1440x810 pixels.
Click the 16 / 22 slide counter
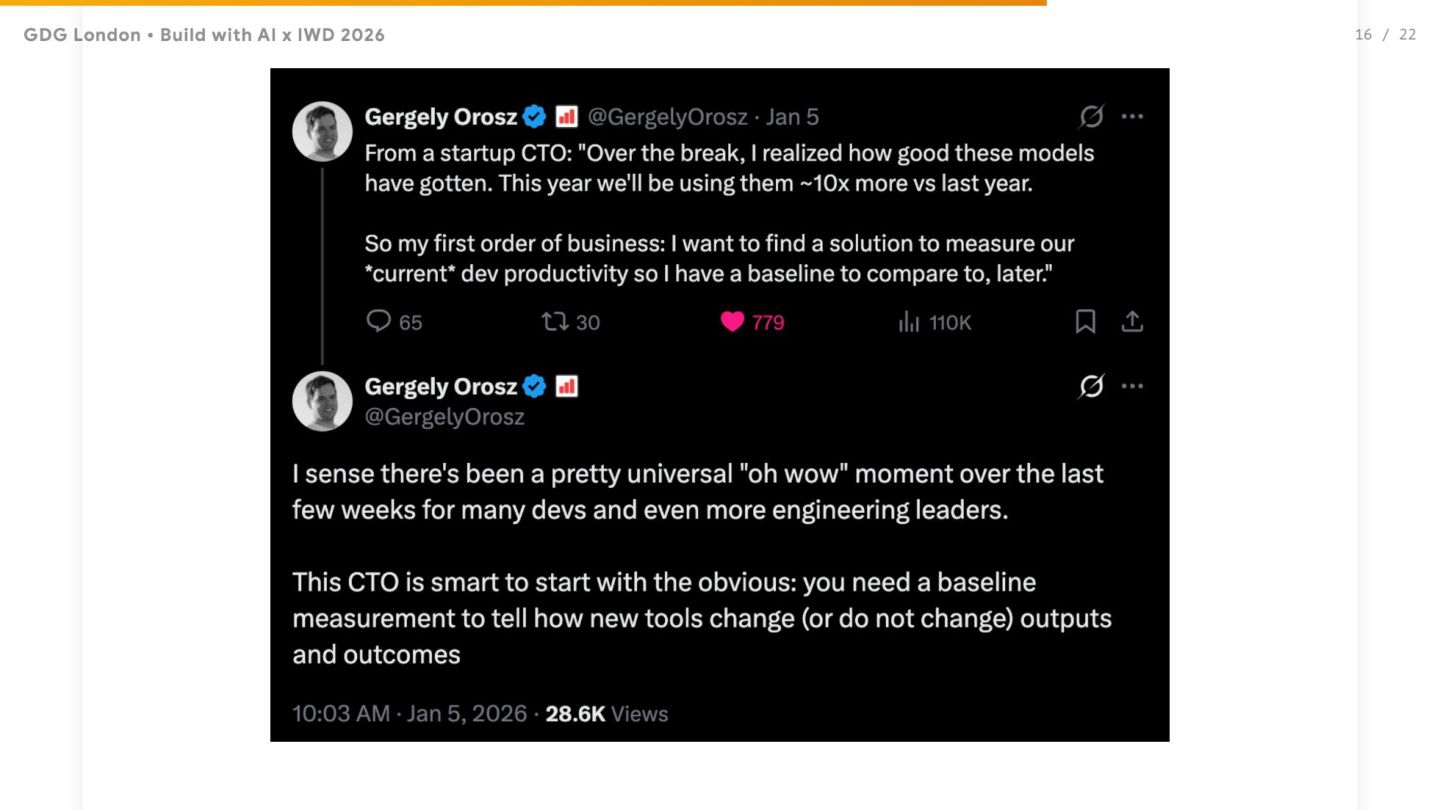click(x=1385, y=35)
